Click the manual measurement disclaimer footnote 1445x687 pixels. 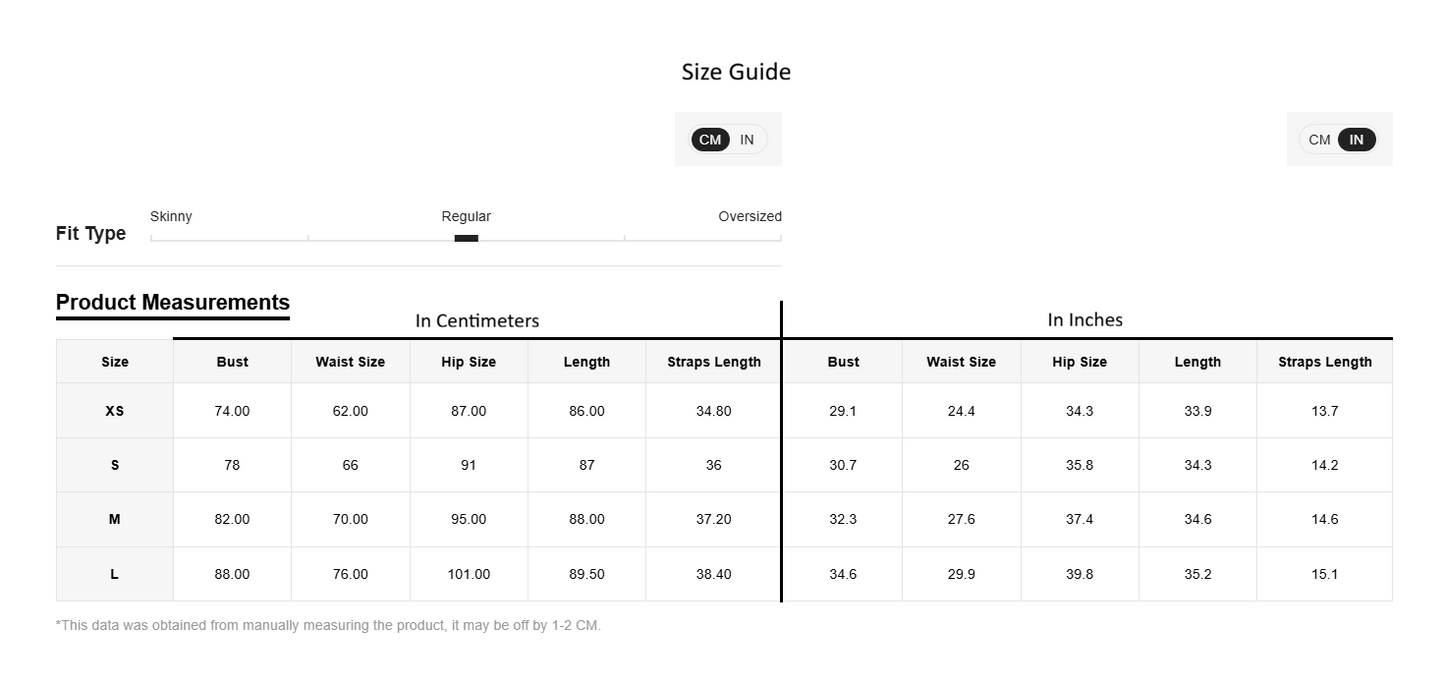pos(328,626)
